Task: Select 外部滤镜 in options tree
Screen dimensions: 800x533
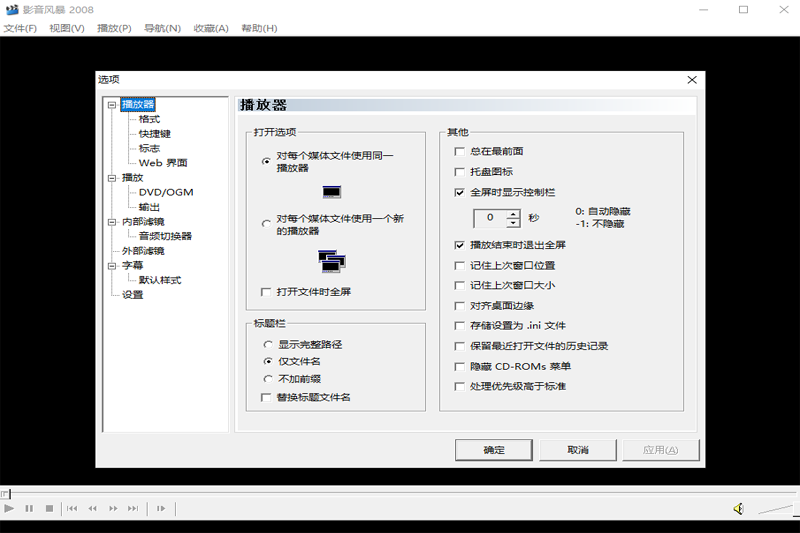Action: coord(143,251)
